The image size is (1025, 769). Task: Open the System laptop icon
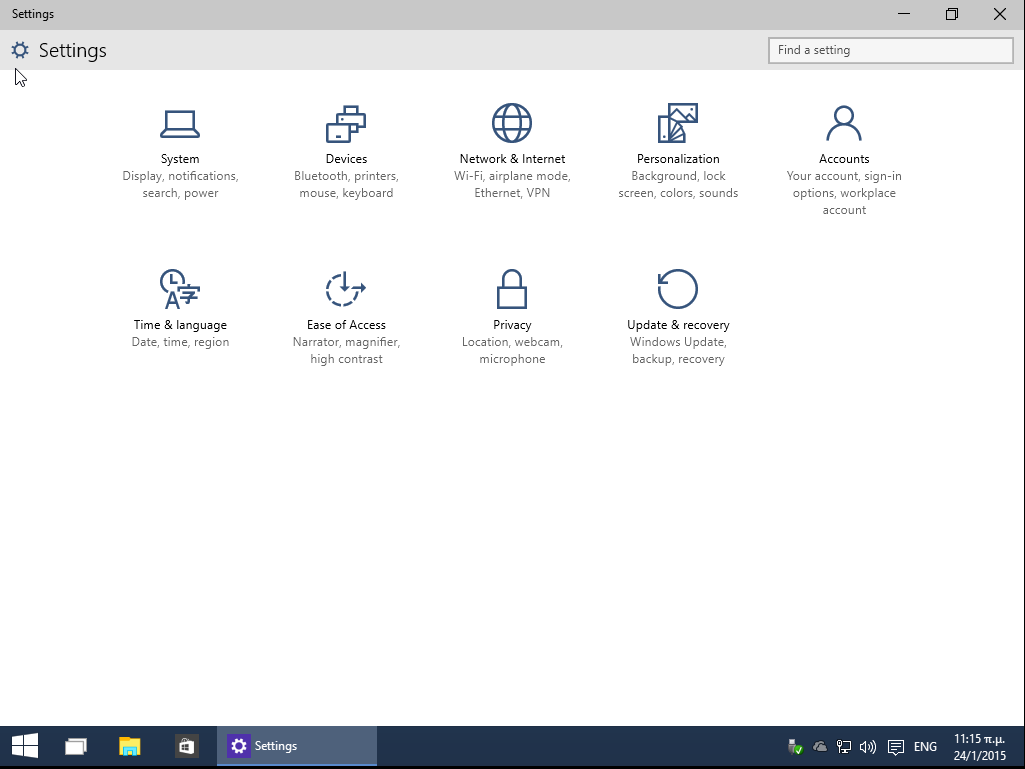180,124
